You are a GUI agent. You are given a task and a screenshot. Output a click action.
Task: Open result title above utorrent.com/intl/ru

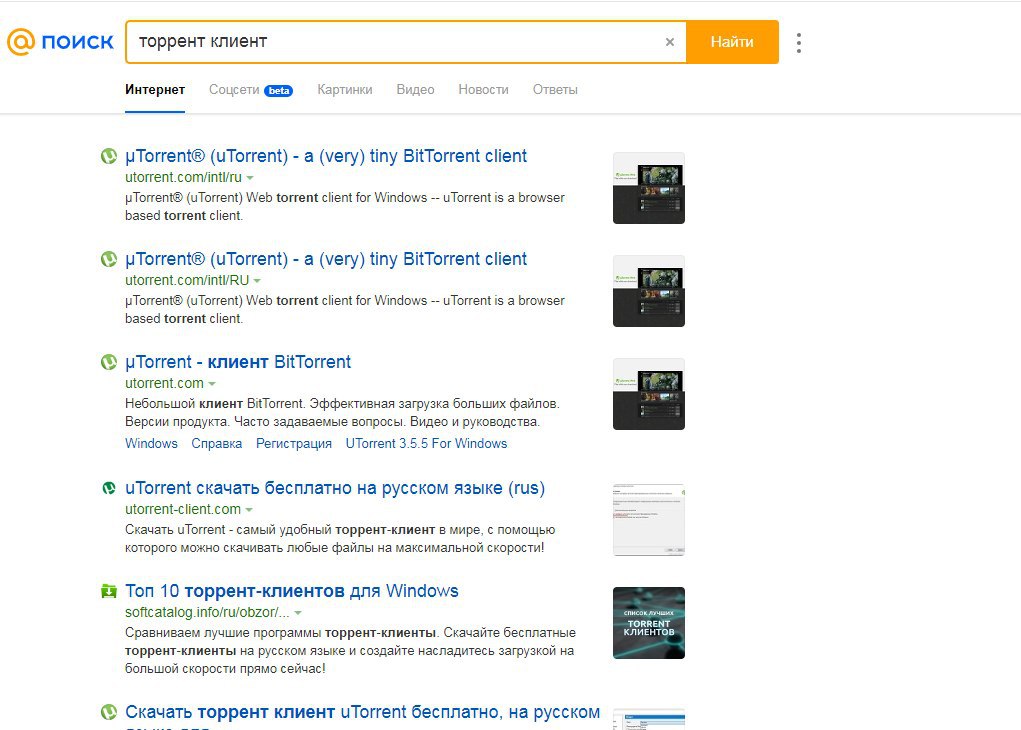(x=326, y=156)
